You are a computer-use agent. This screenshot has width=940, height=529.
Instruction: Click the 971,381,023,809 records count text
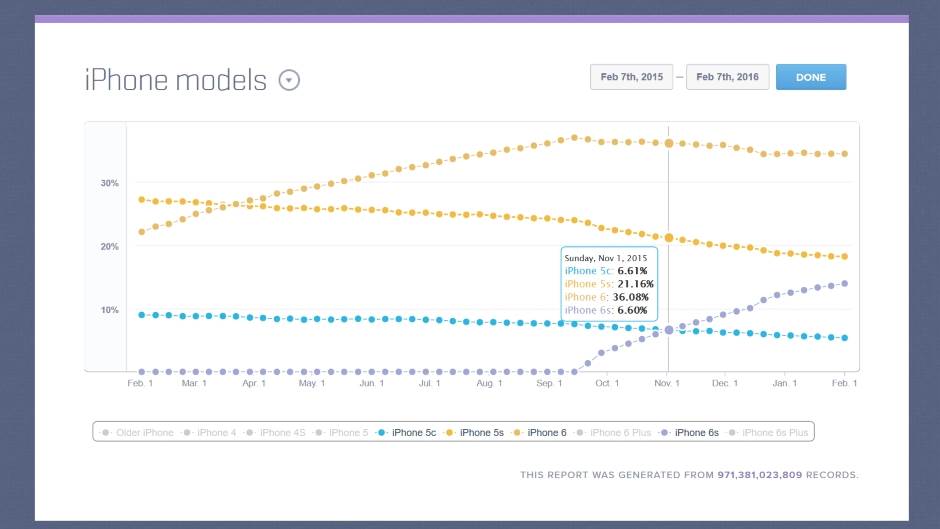point(767,474)
